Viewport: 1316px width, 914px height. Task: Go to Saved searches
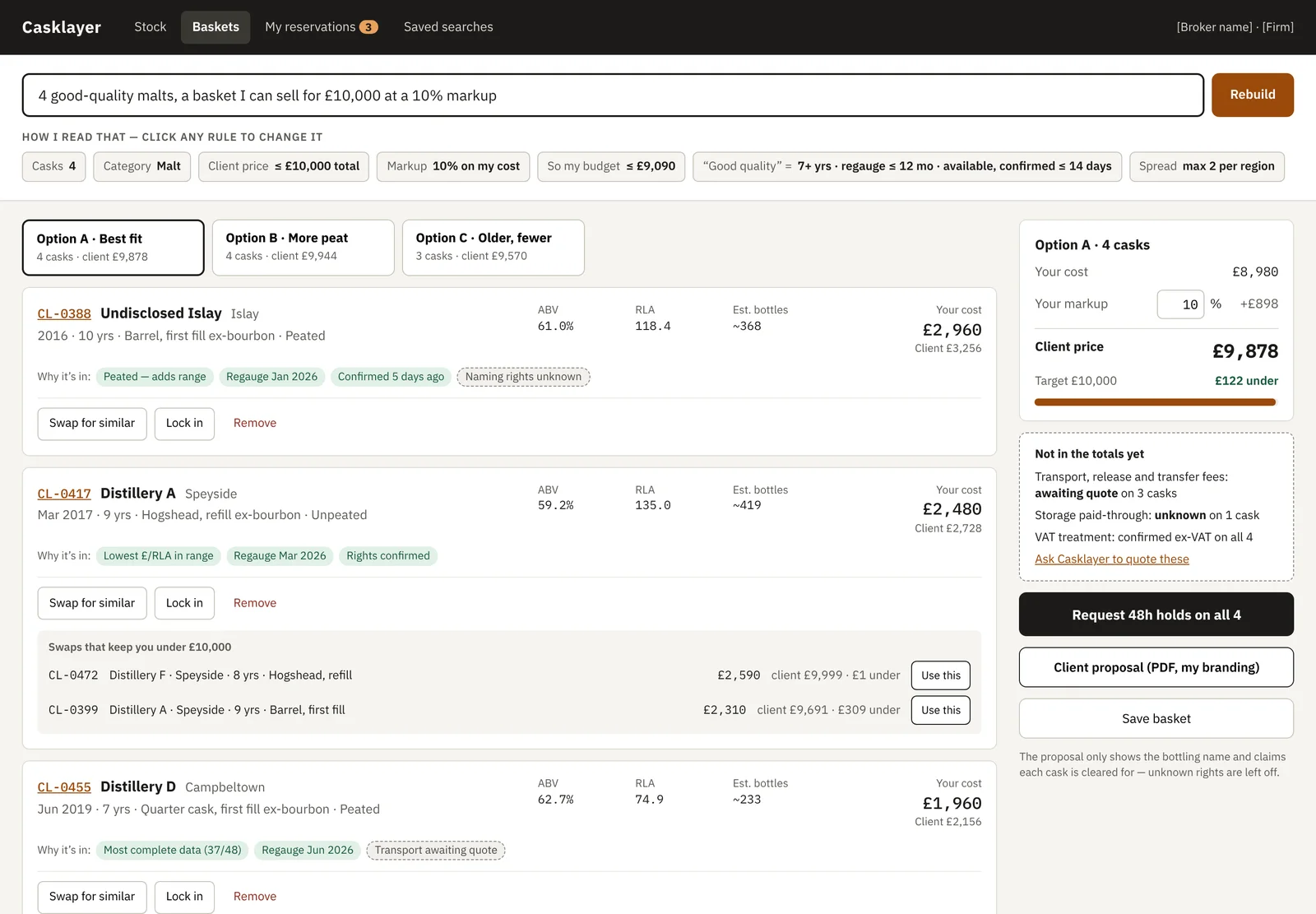pyautogui.click(x=448, y=27)
